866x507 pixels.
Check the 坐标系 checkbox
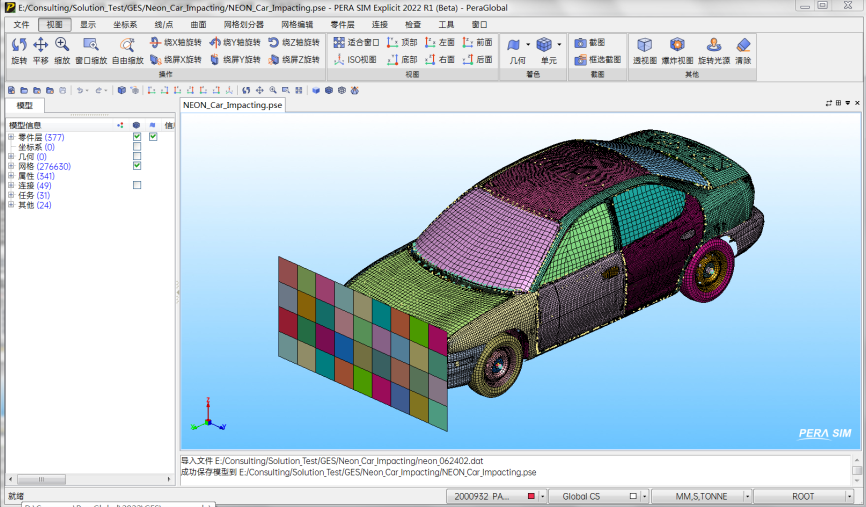click(137, 147)
